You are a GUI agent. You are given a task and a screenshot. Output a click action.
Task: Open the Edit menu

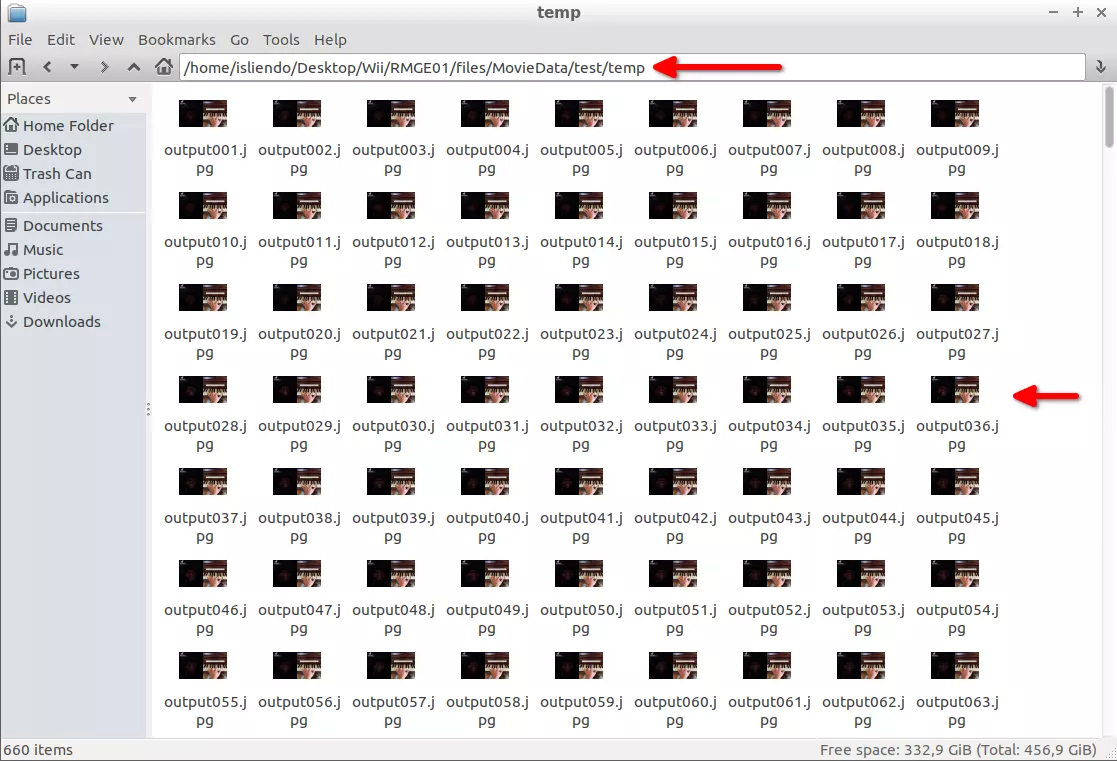(61, 40)
